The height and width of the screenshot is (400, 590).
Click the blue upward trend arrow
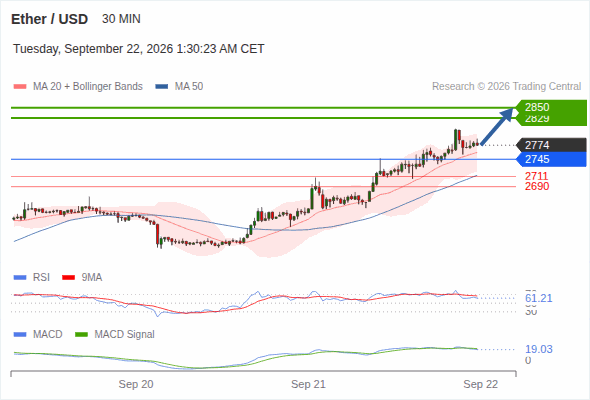tap(497, 126)
